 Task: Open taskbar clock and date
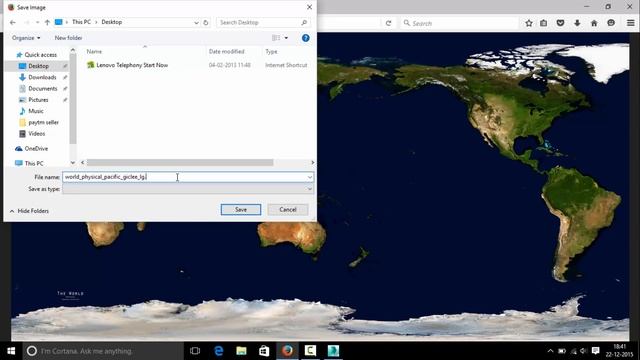[620, 351]
